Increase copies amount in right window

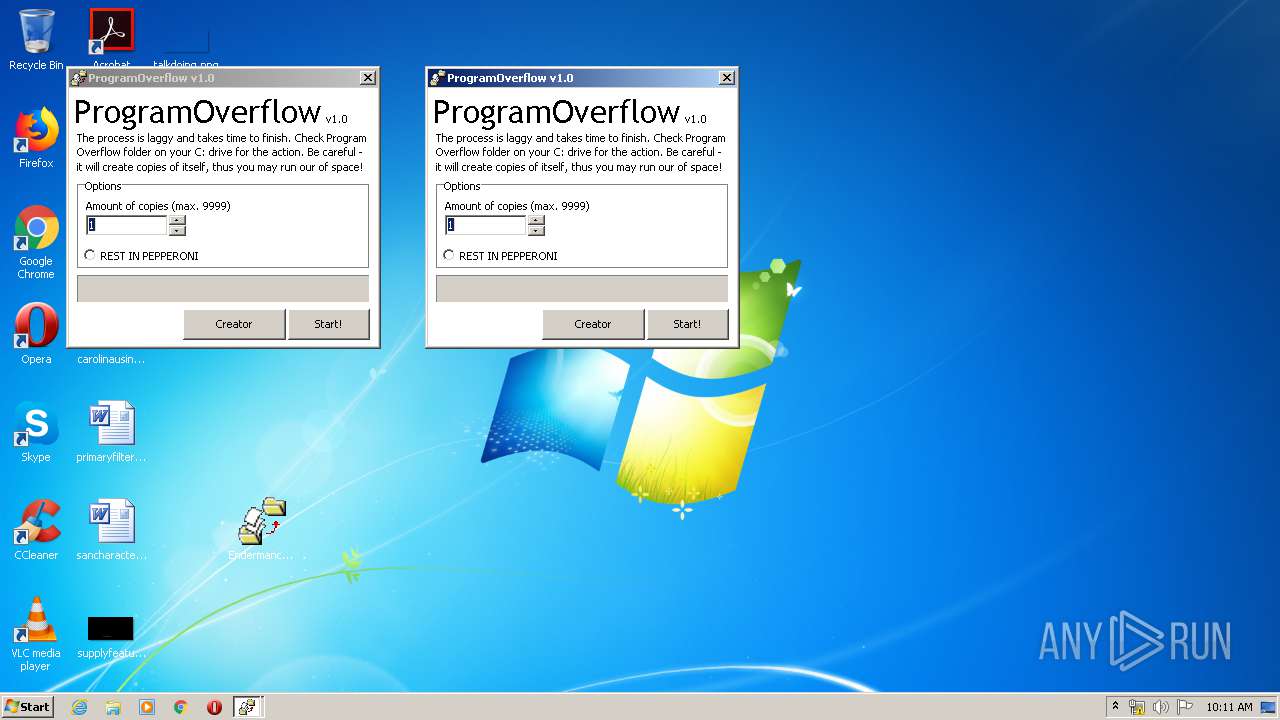click(x=536, y=220)
